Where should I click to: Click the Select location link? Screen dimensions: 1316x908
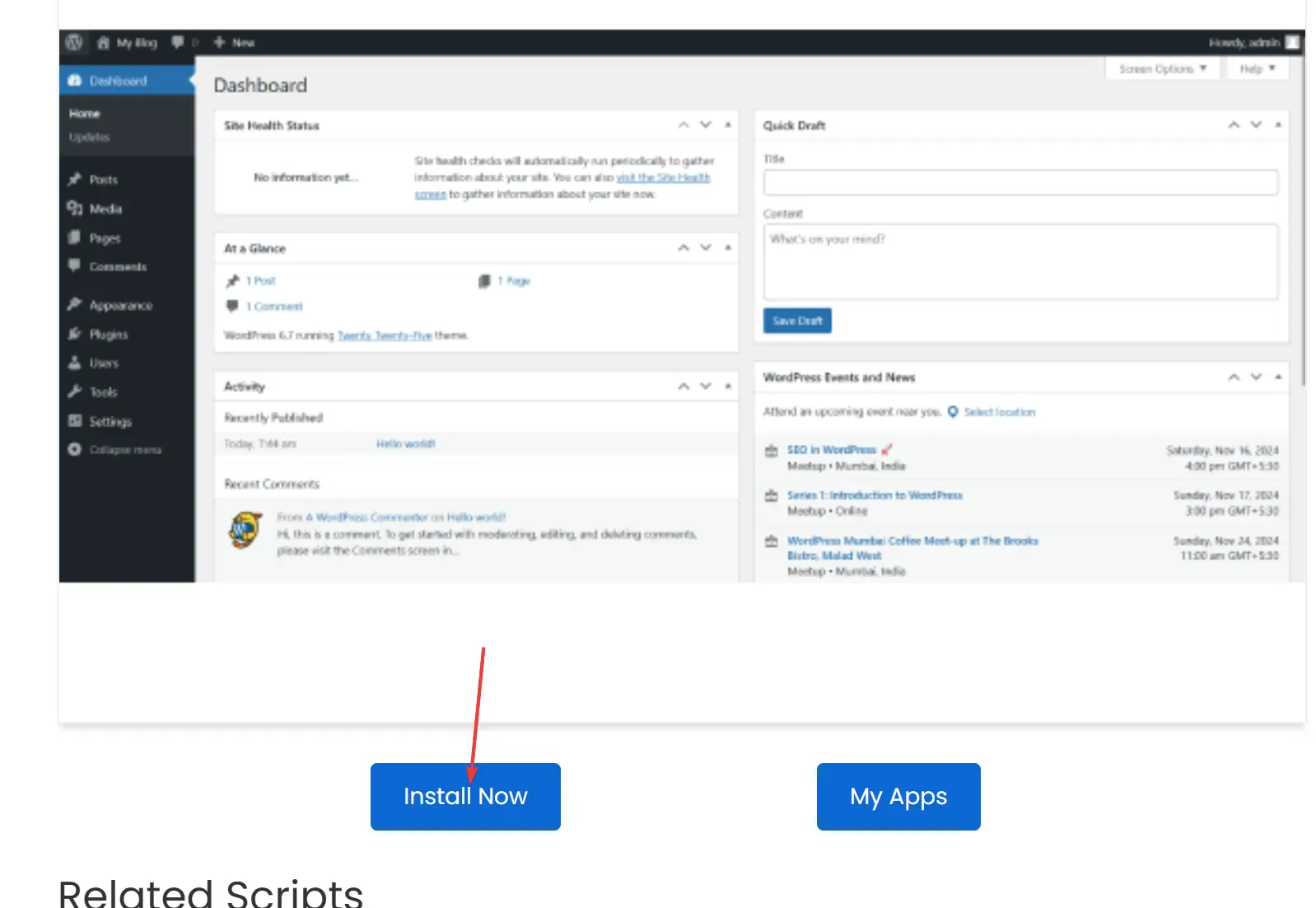click(x=1000, y=412)
